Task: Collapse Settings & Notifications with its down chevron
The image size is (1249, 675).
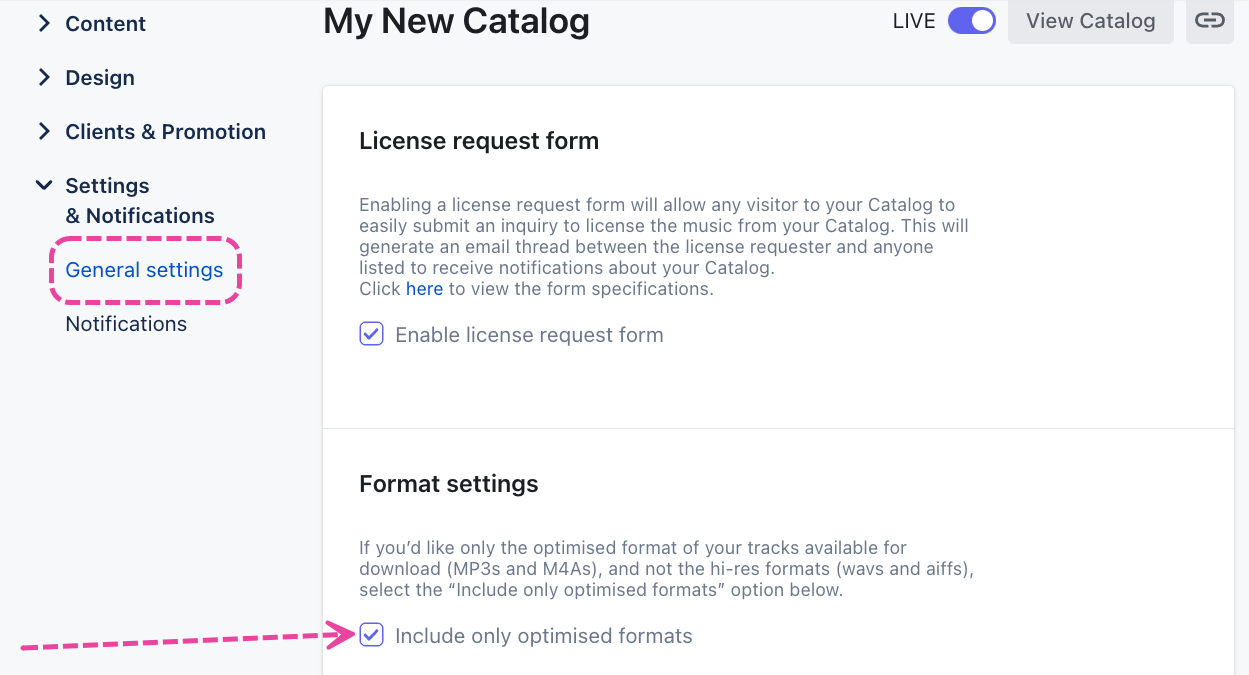Action: 44,185
